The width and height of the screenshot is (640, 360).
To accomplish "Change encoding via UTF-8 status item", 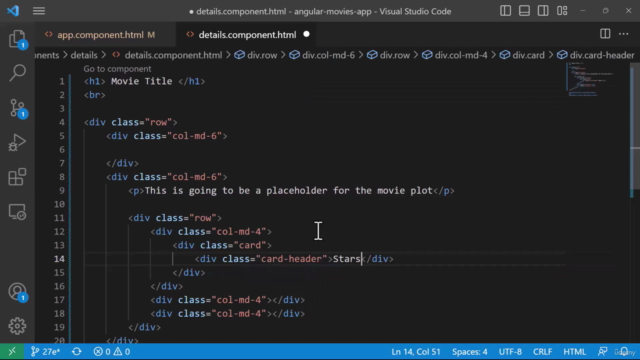I will (510, 351).
